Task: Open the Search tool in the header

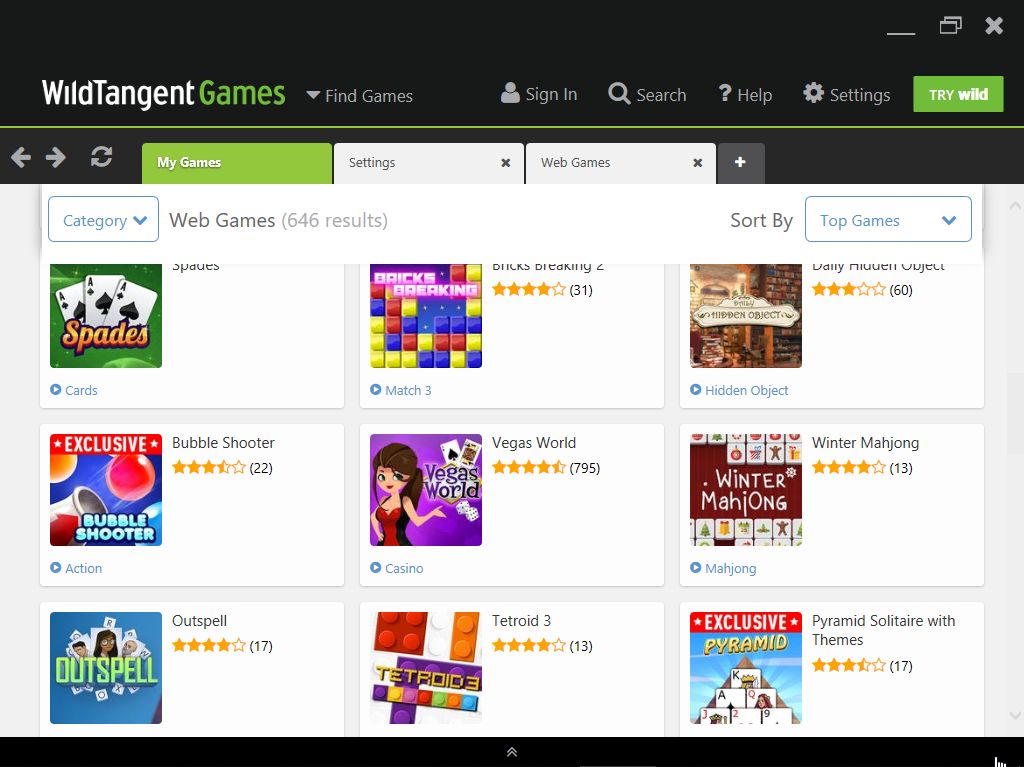Action: tap(647, 95)
